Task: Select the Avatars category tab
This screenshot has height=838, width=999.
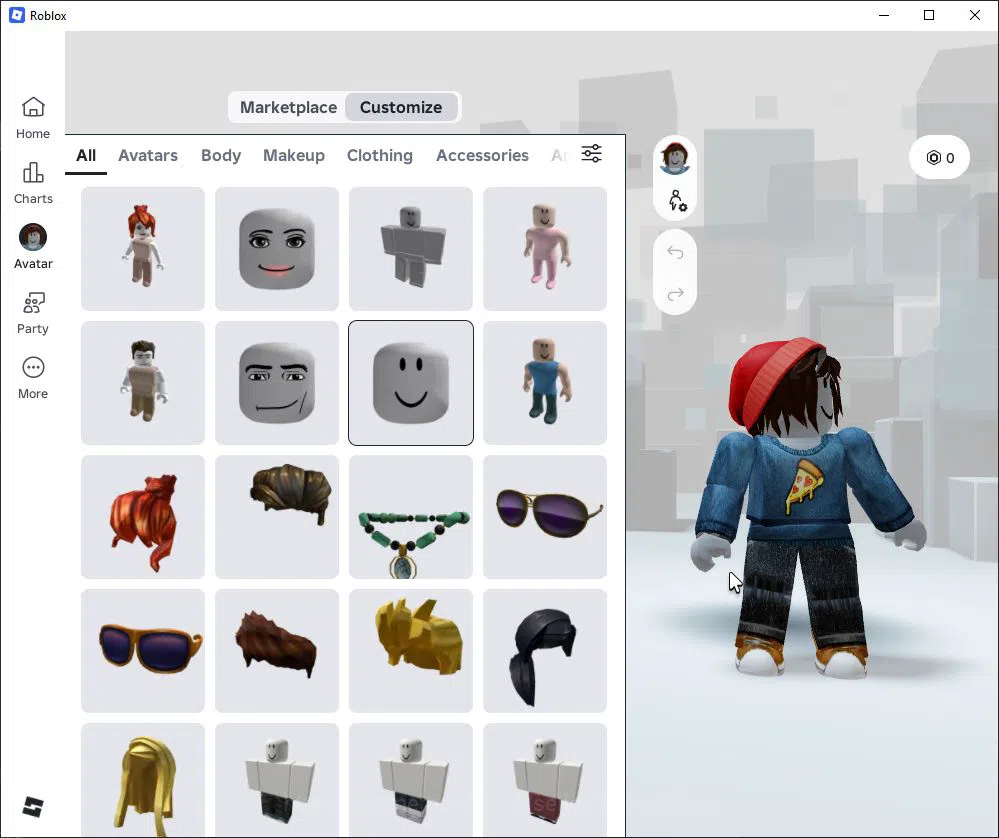Action: 148,155
